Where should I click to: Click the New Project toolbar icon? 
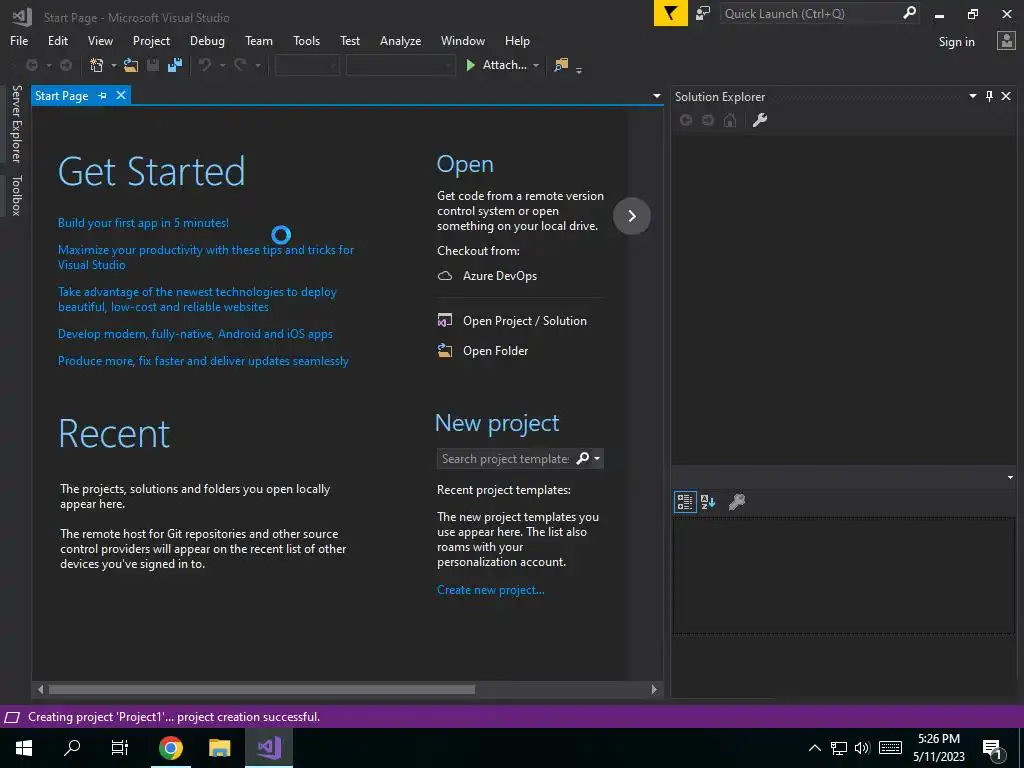pos(97,65)
